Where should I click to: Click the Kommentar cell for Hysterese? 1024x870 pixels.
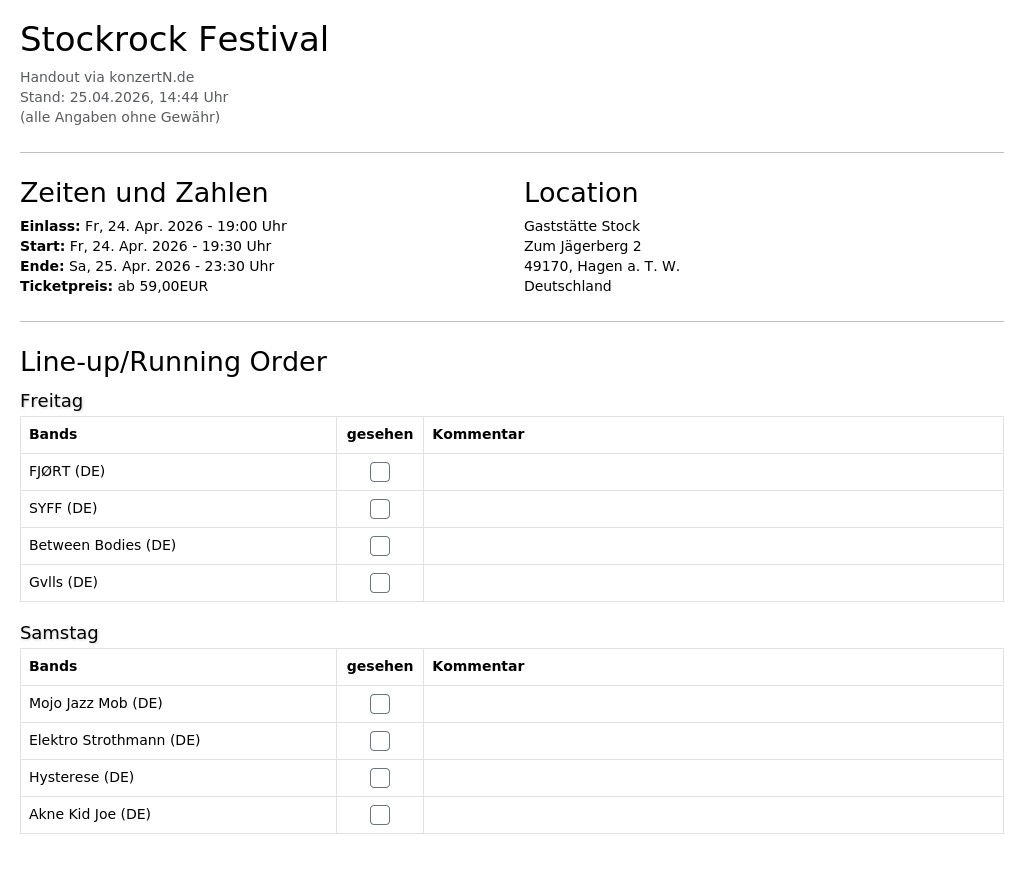pos(713,778)
